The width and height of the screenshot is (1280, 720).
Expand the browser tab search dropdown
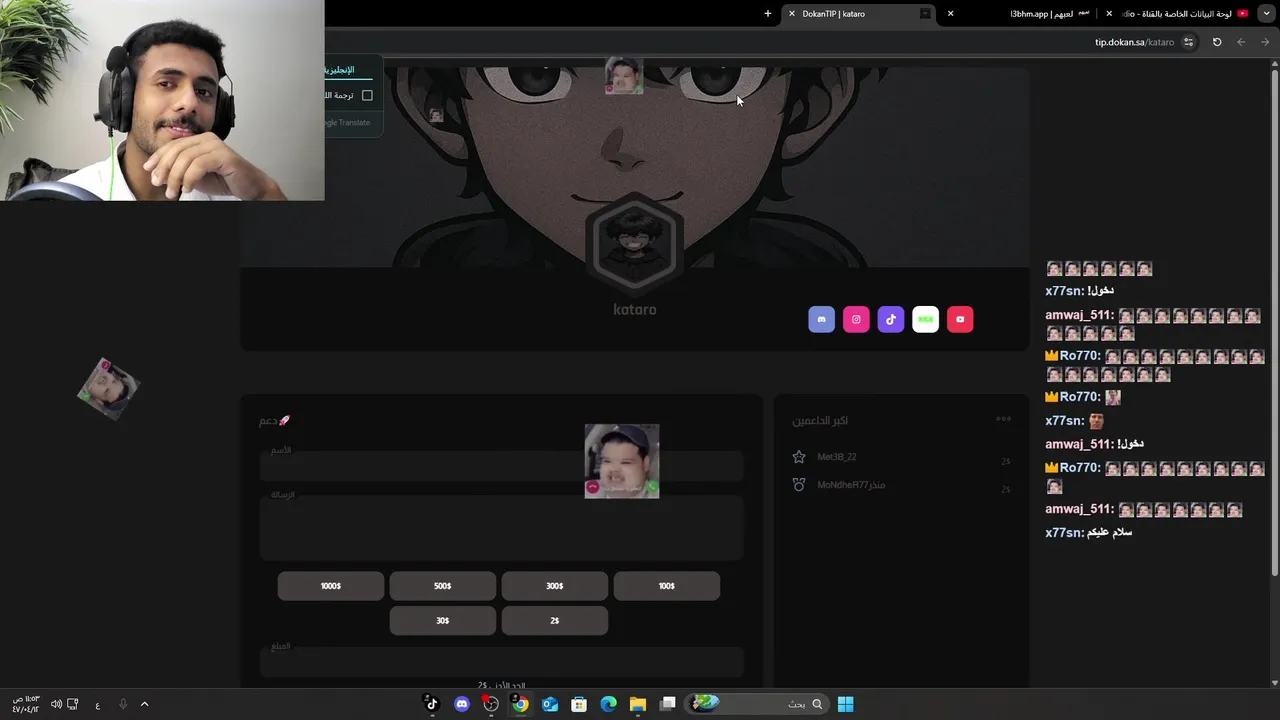1267,14
